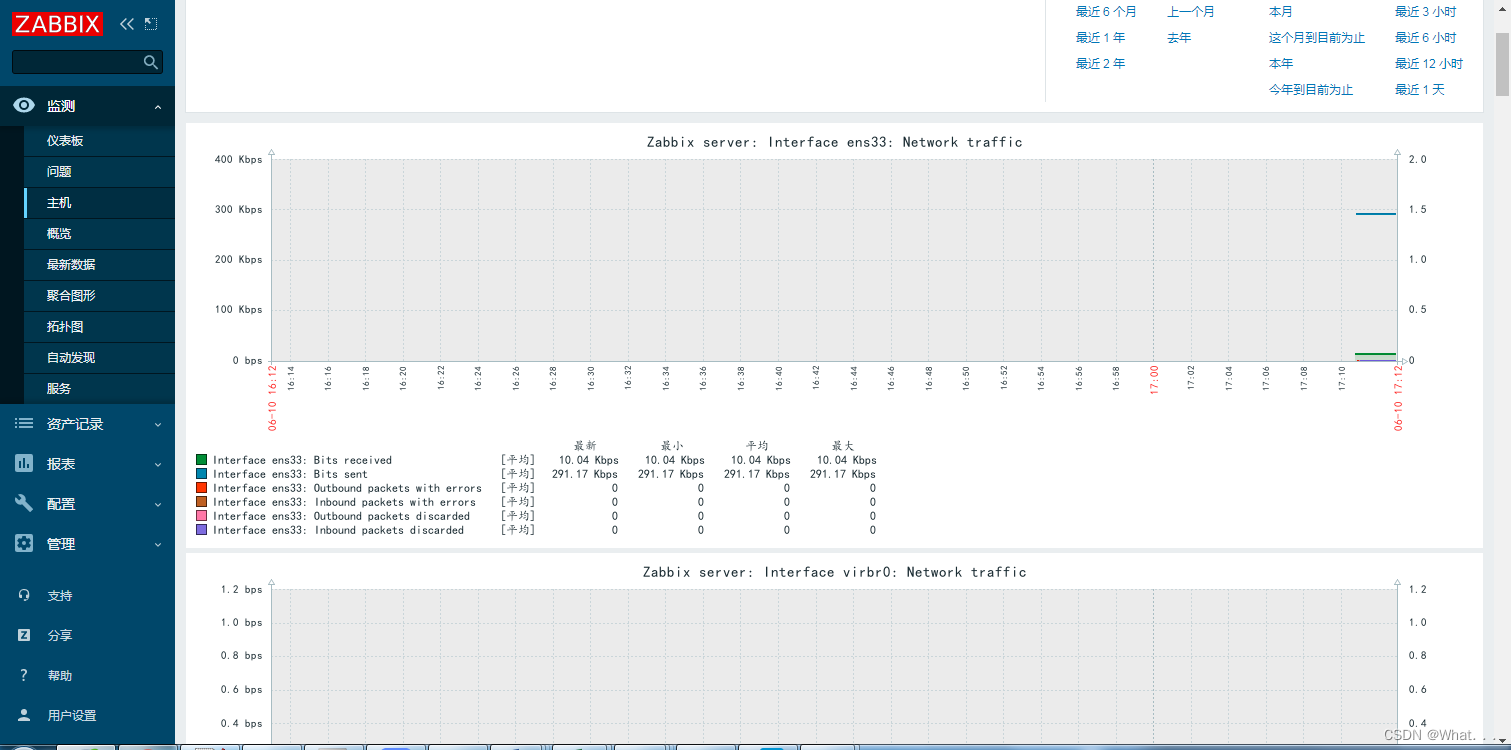Screen dimensions: 1511x750
Task: Click the 配置 wrench icon
Action: [24, 504]
